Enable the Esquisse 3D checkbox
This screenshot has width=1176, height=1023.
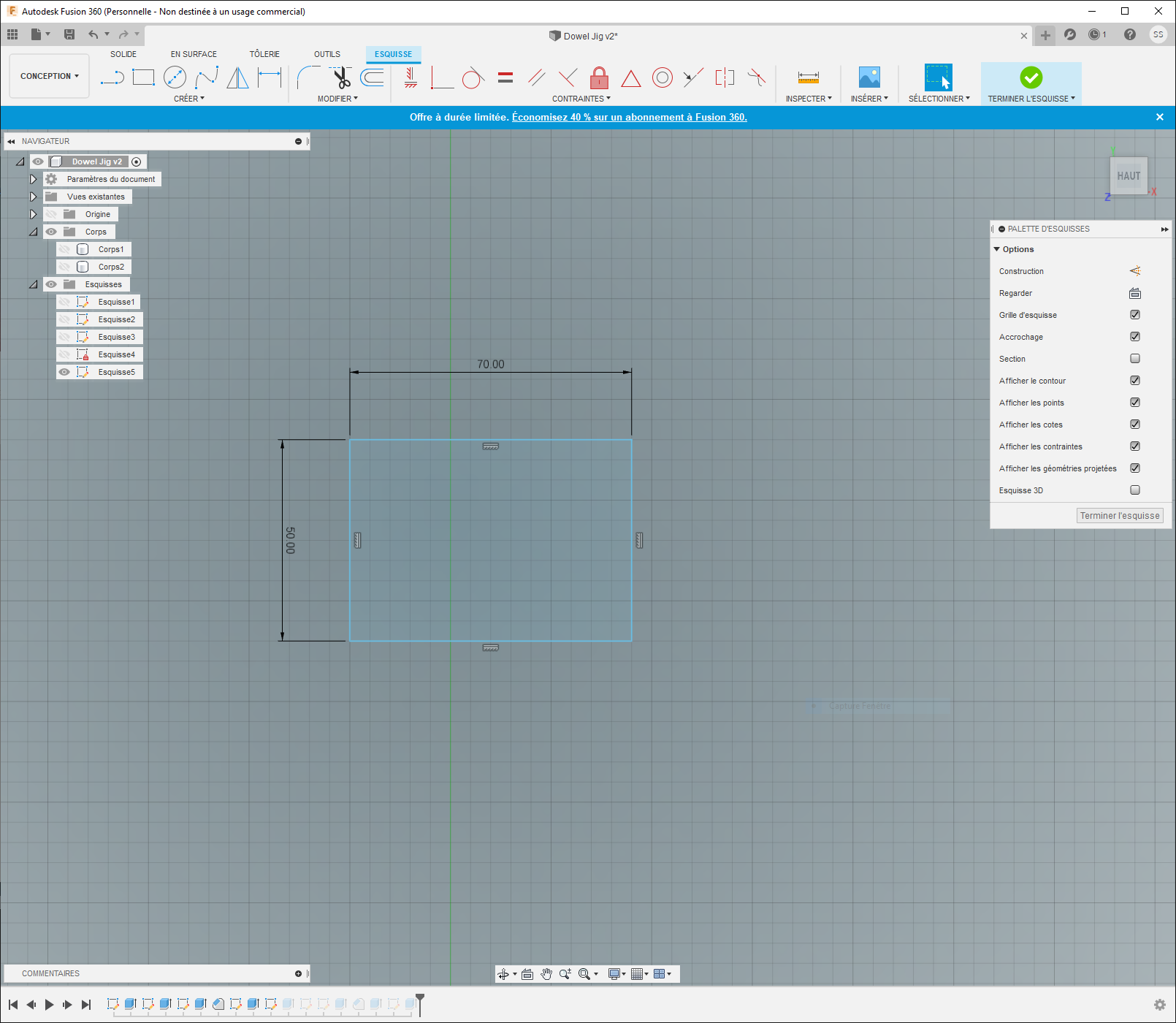pyautogui.click(x=1135, y=490)
